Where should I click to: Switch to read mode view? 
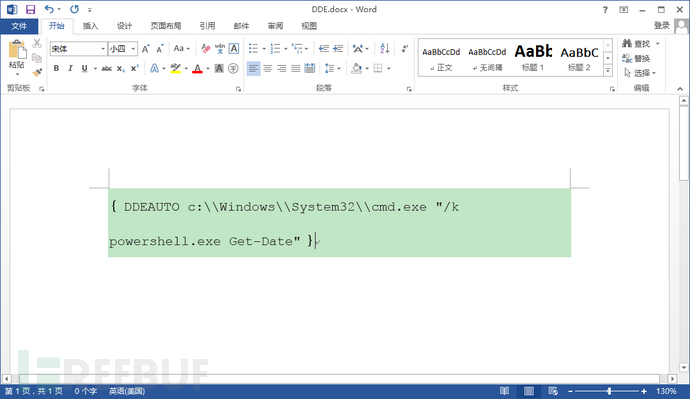point(504,391)
